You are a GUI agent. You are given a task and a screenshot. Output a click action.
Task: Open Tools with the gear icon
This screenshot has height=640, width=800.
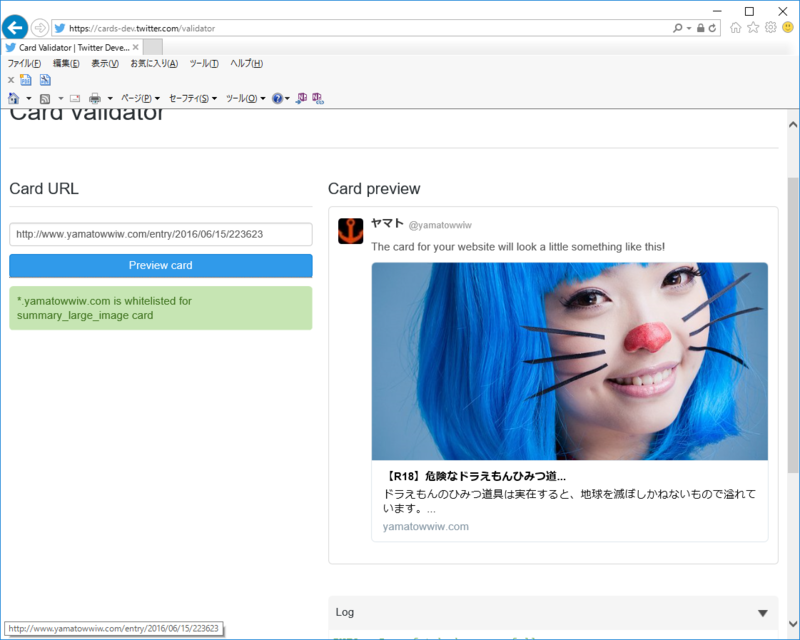click(770, 28)
